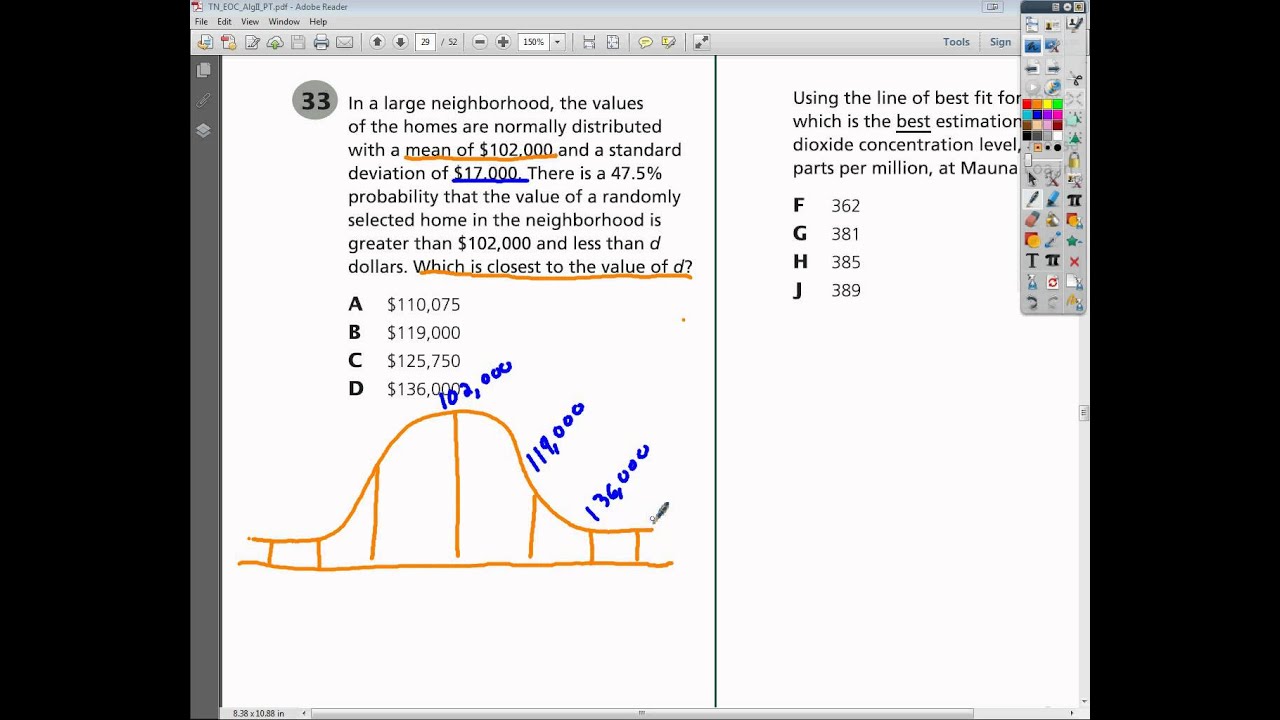1280x720 pixels.
Task: Pick the yellow color swatch
Action: pyautogui.click(x=1047, y=104)
